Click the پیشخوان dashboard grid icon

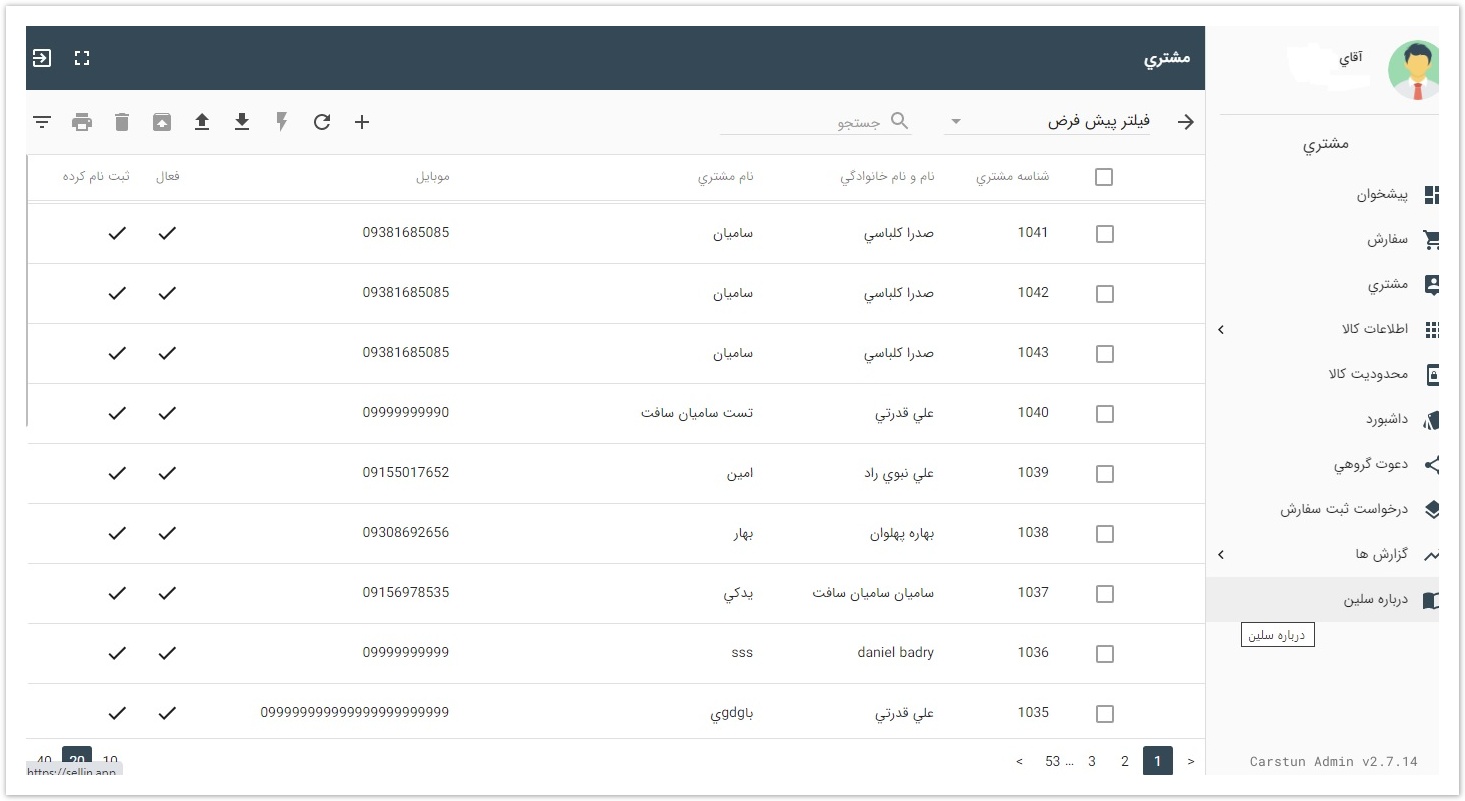(x=1431, y=195)
